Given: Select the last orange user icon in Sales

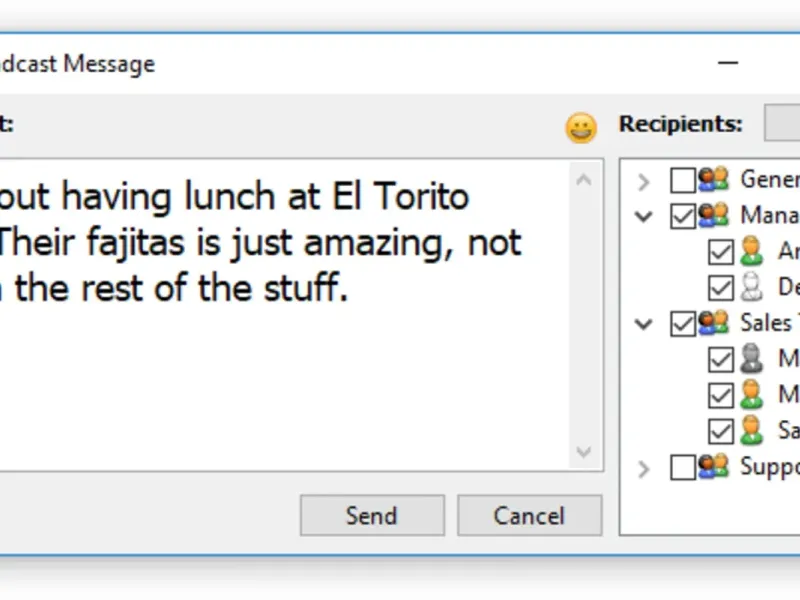Looking at the screenshot, I should (x=751, y=431).
